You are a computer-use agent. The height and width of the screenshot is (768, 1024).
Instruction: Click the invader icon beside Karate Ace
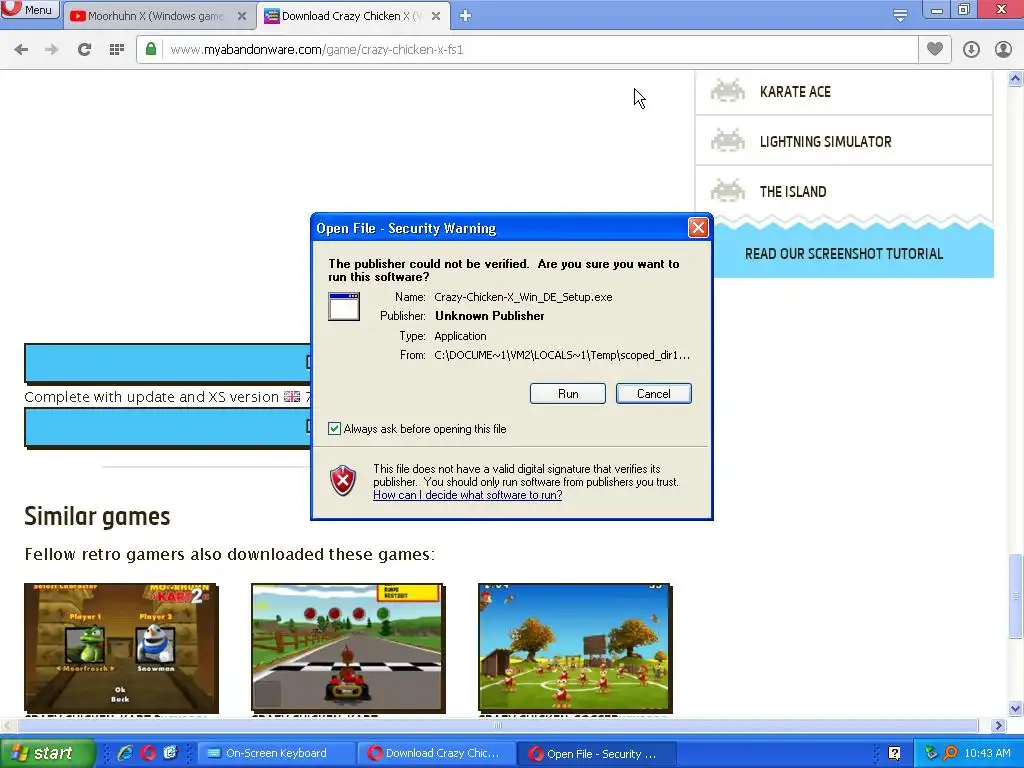tap(728, 91)
